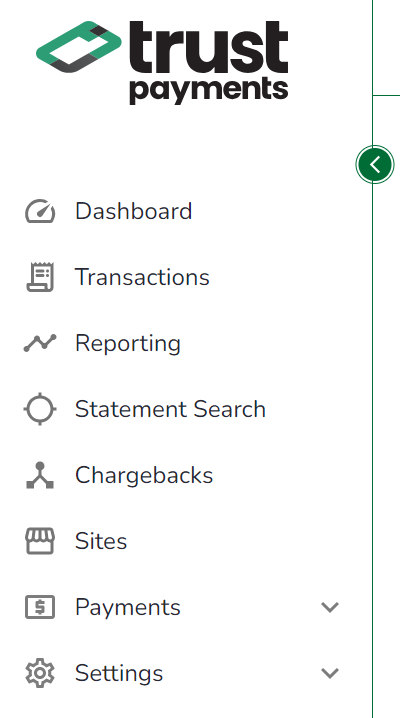Click the Payments dollar bill icon

pos(40,607)
